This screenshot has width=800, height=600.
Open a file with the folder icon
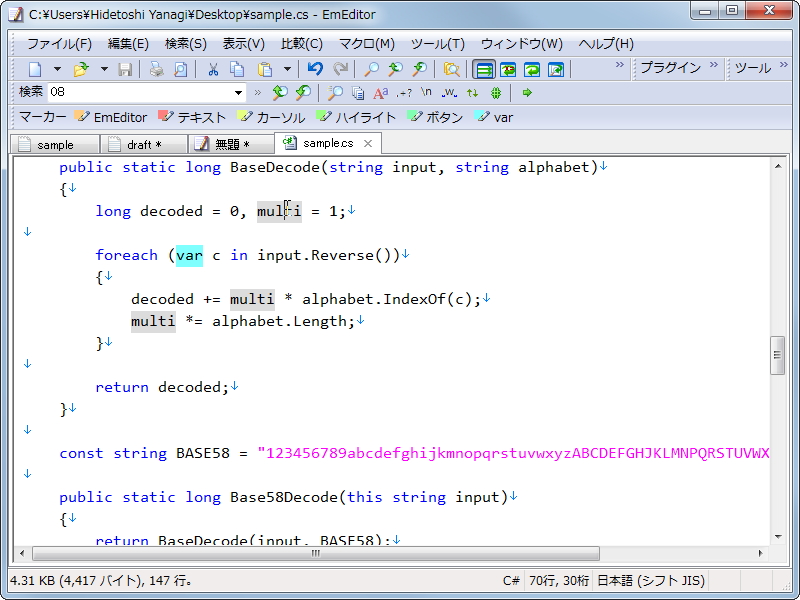pyautogui.click(x=81, y=69)
